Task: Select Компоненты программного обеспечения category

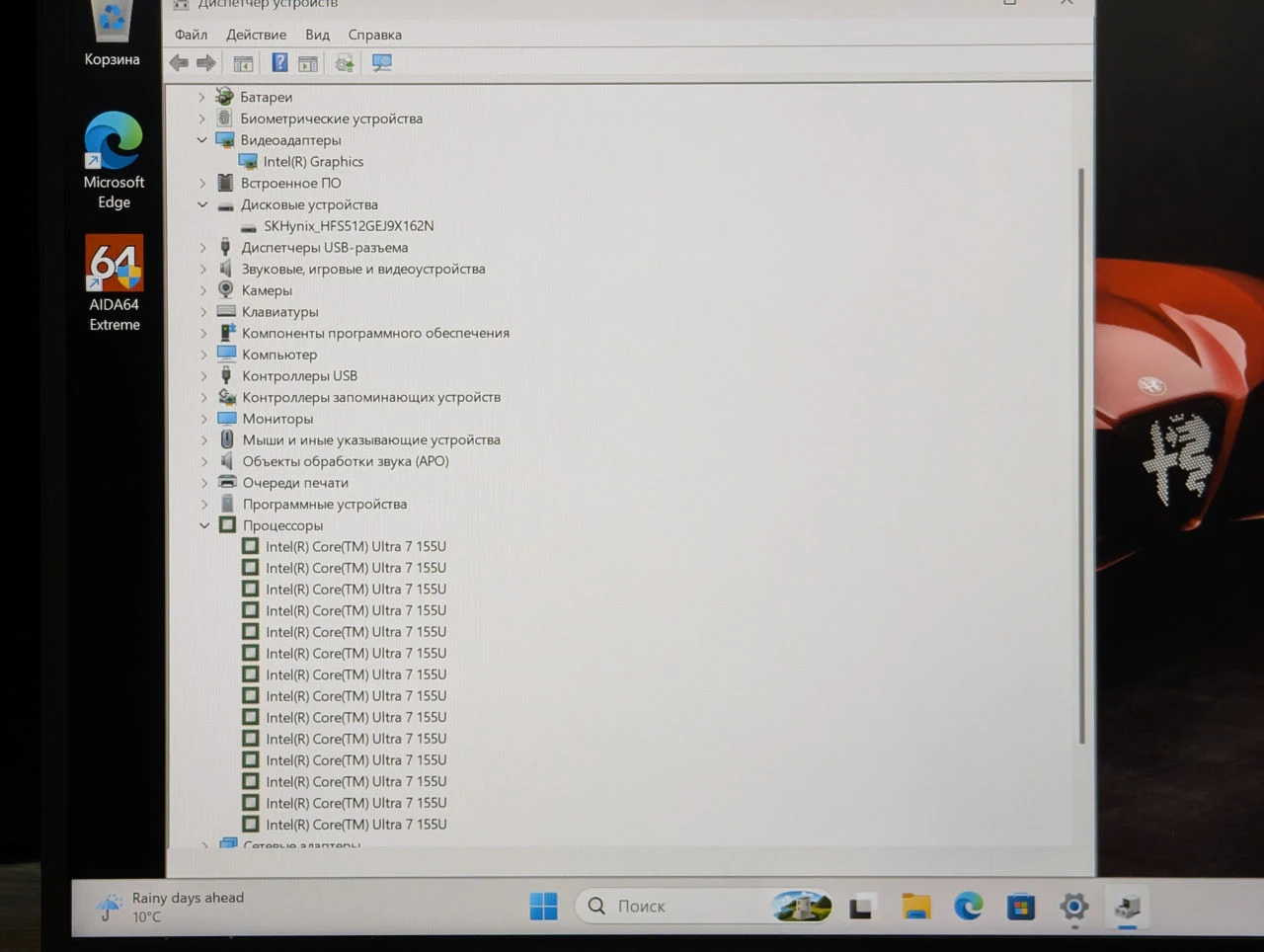Action: (375, 333)
